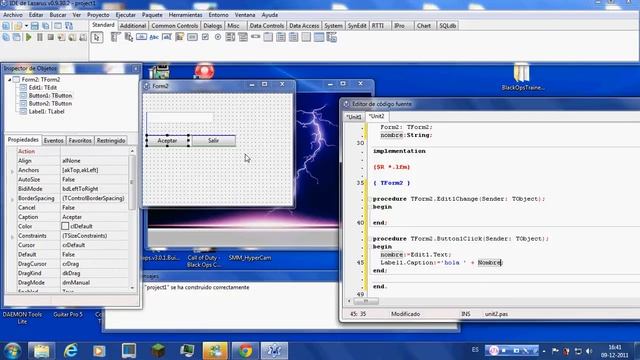Click the inspector scrollbar's up arrow
Viewport: 640px width, 360px height.
132,151
